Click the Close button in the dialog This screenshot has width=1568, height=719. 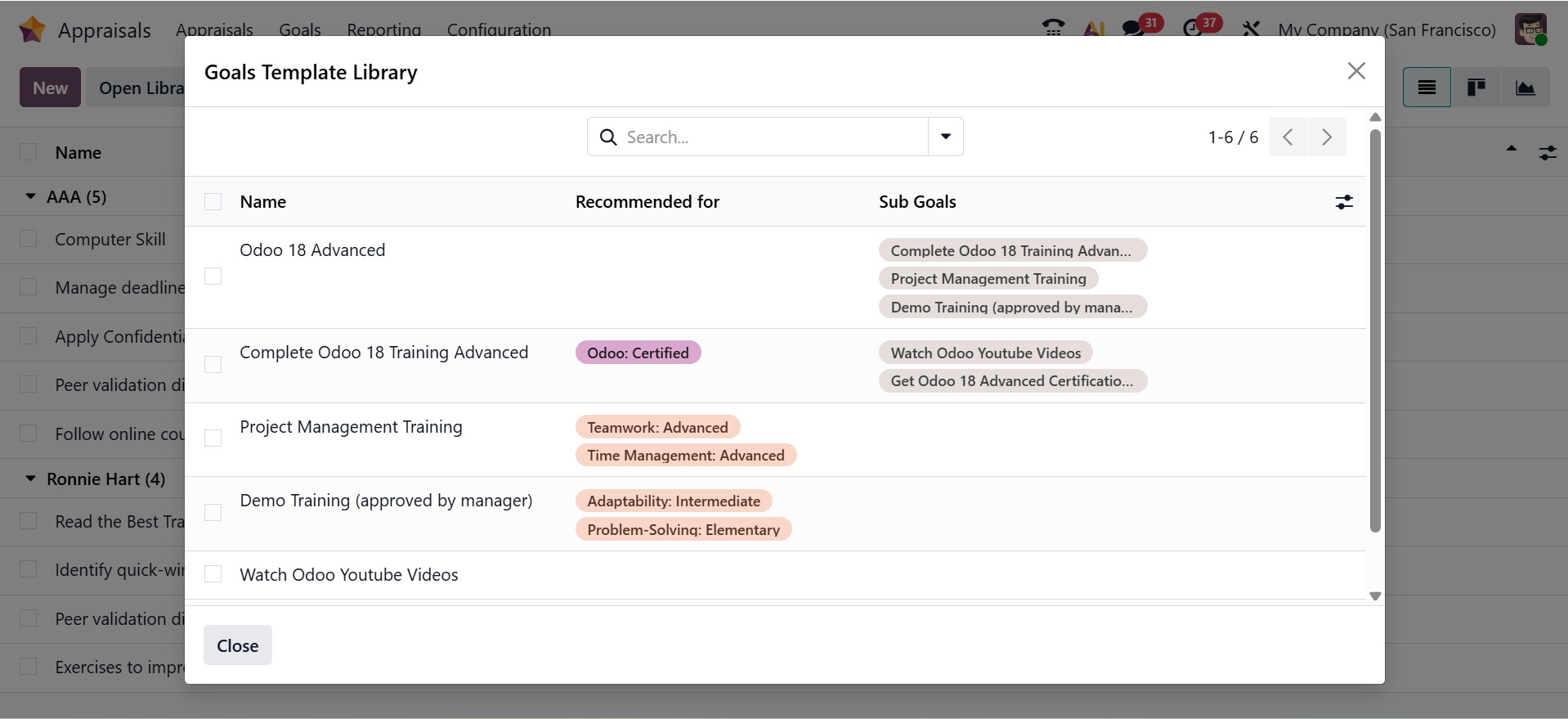tap(237, 645)
